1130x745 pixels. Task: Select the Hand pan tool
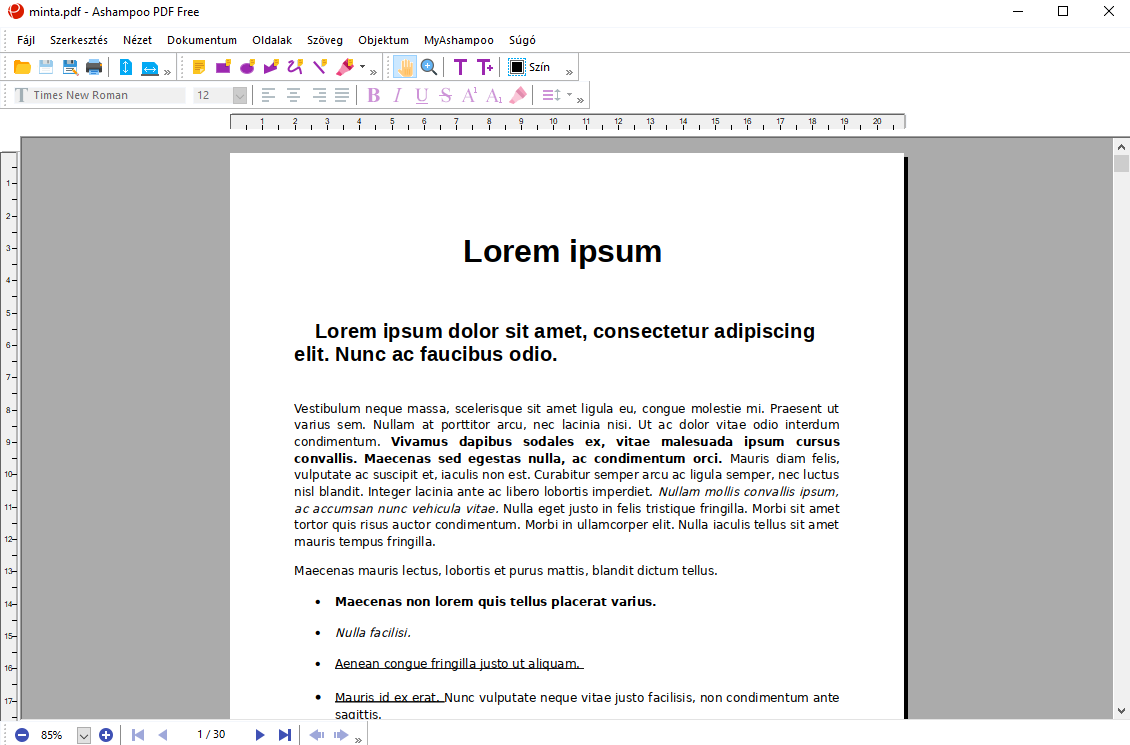tap(404, 67)
